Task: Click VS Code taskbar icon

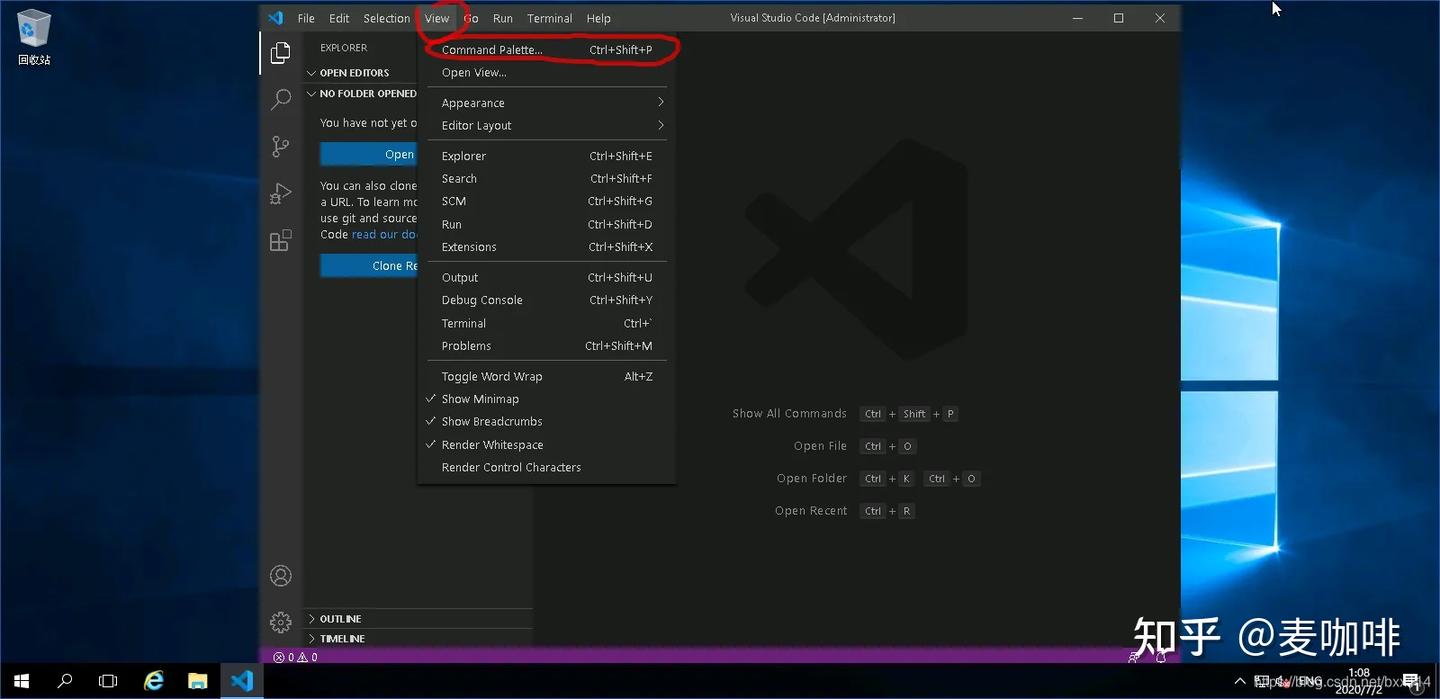Action: pyautogui.click(x=242, y=681)
